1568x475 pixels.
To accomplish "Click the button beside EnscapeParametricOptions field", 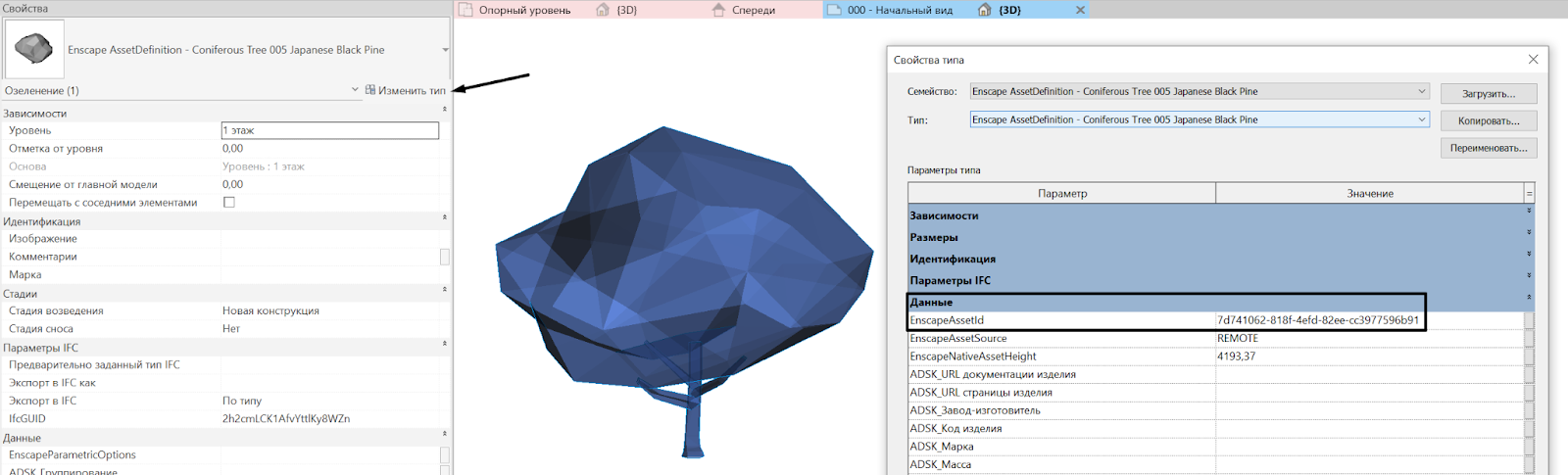I will tap(445, 455).
